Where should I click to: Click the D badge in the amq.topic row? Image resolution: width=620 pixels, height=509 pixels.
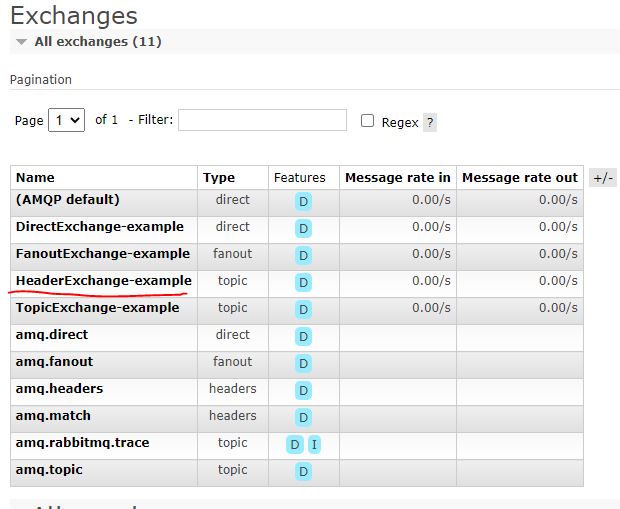(x=303, y=471)
